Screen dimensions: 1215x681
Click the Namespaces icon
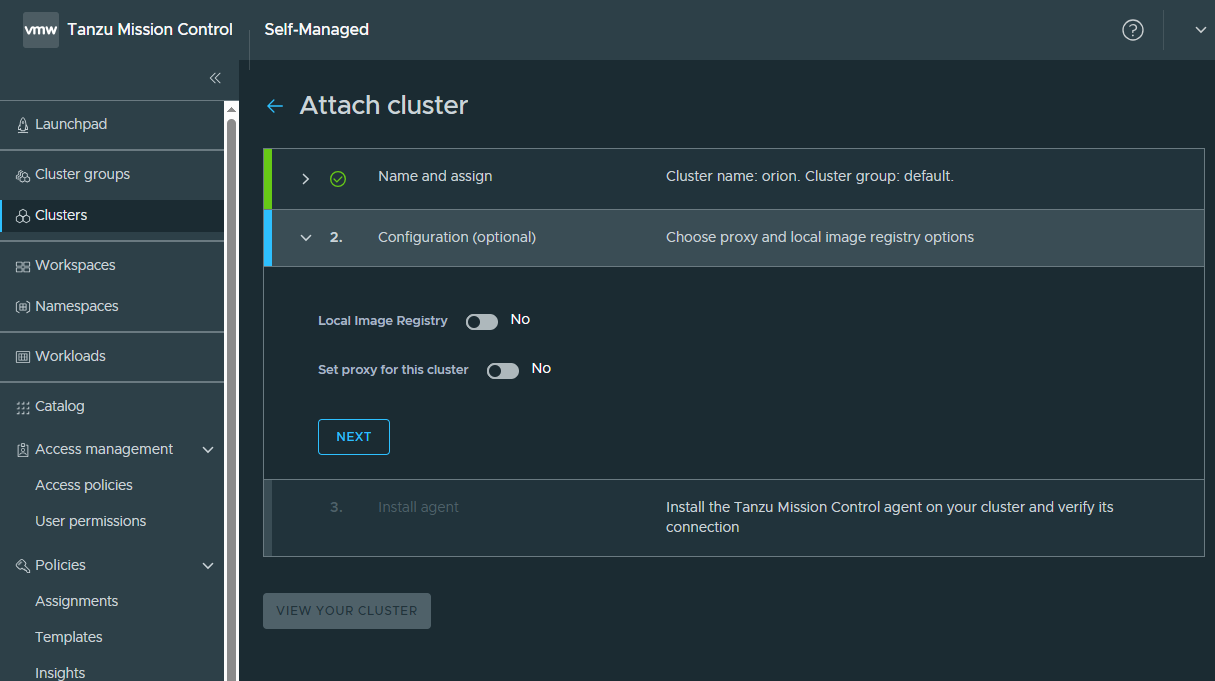(x=23, y=307)
